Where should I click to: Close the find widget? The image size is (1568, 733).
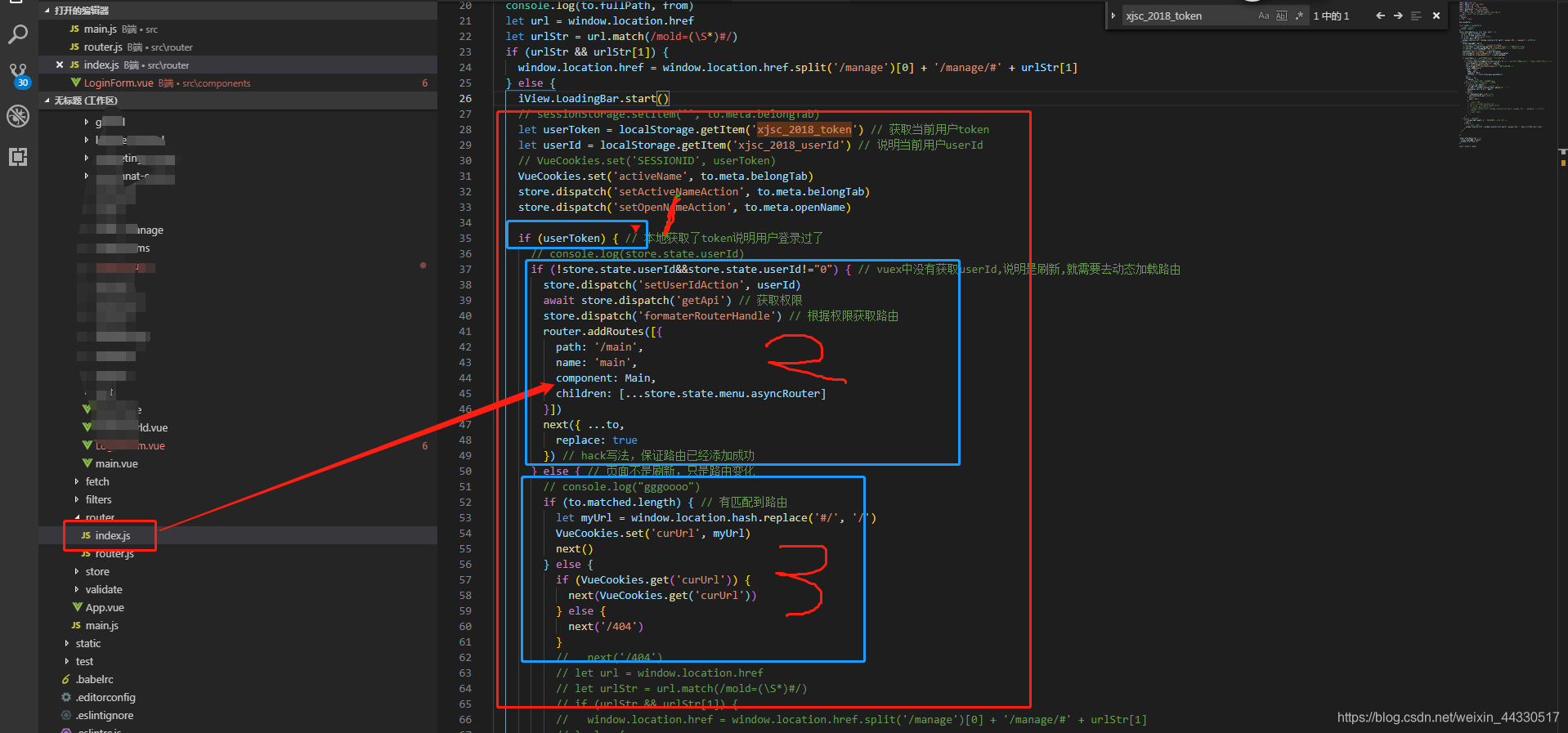coord(1436,16)
